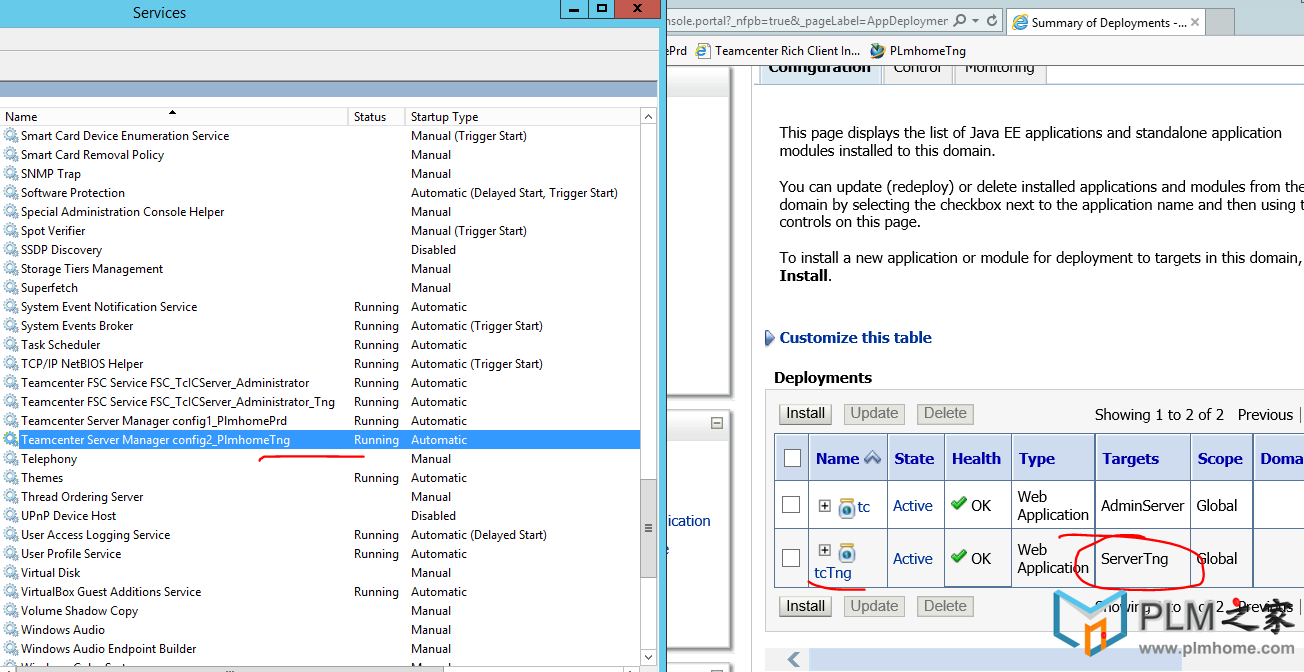This screenshot has height=672, width=1304.
Task: Click gear icon beside Task Scheduler service
Action: pyautogui.click(x=11, y=345)
